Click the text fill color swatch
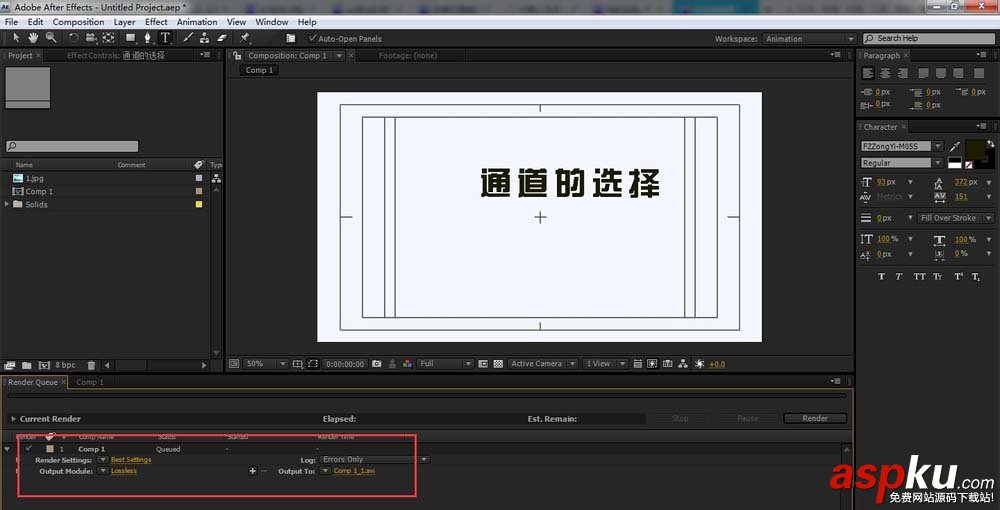 (x=975, y=150)
